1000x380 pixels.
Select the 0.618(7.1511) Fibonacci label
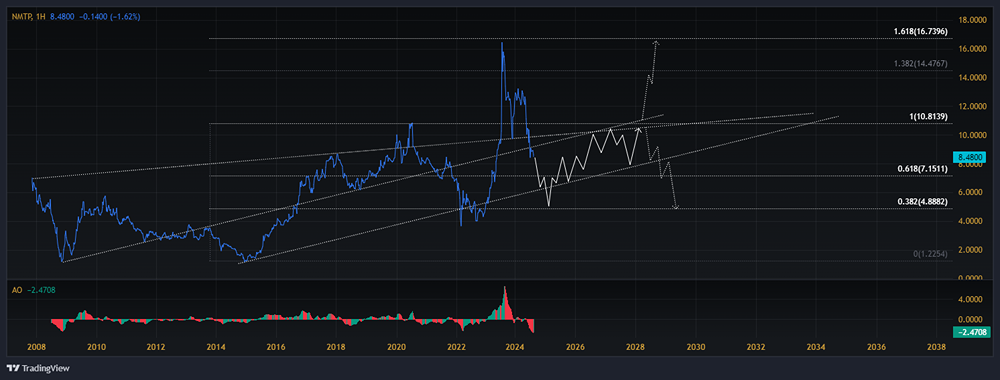click(923, 169)
